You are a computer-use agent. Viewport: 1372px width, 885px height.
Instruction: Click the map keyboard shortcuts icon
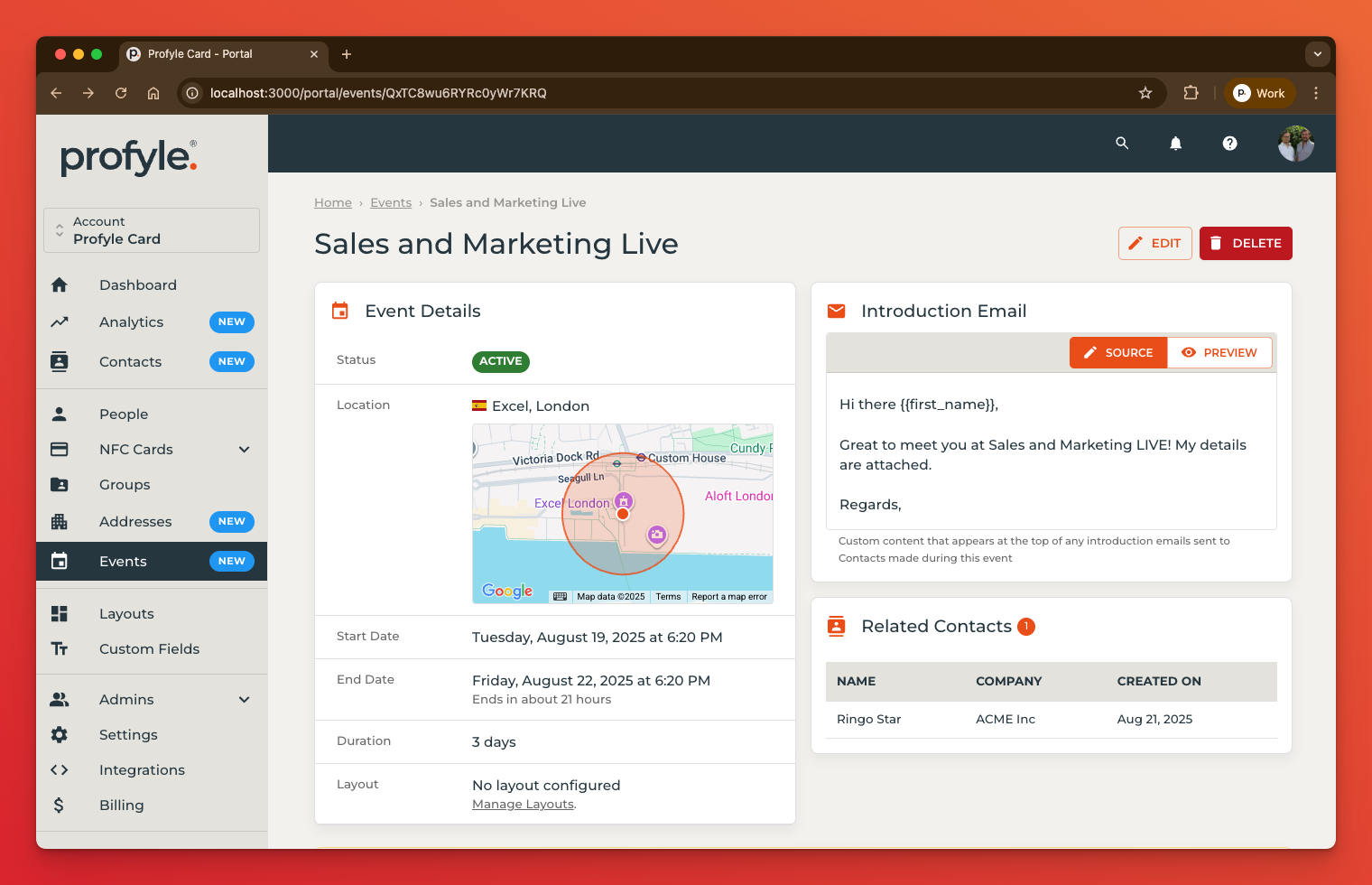560,596
